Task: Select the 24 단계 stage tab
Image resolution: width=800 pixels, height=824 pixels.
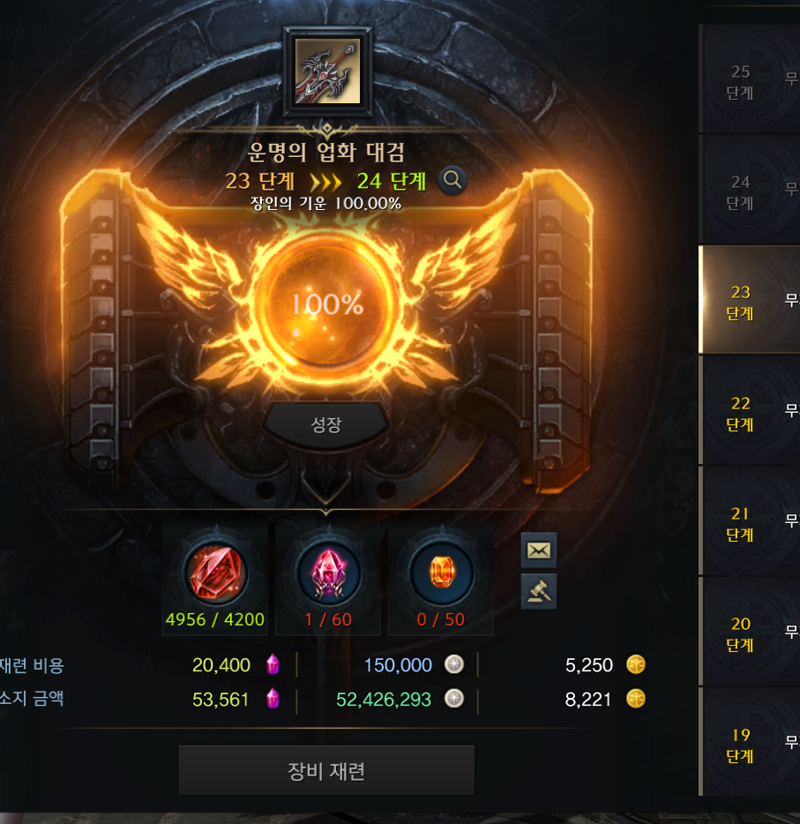Action: point(750,190)
